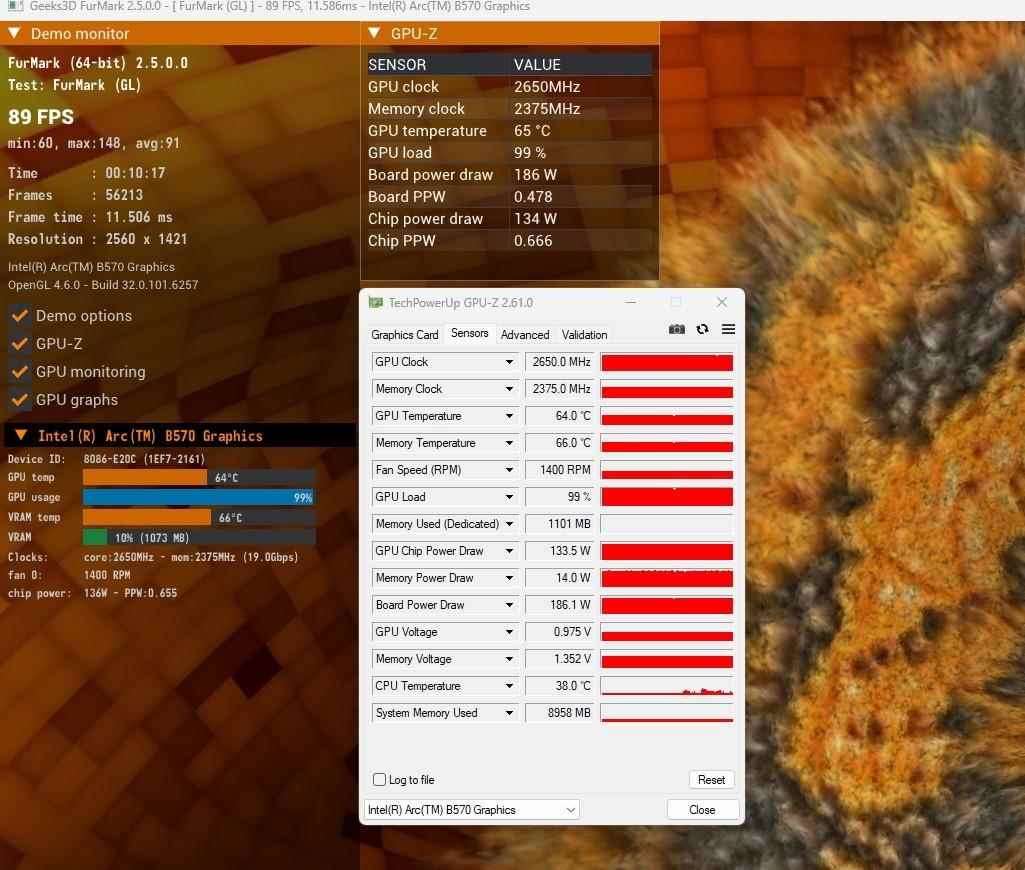Viewport: 1025px width, 870px height.
Task: Switch to the Graphics Card tab
Action: tap(404, 334)
